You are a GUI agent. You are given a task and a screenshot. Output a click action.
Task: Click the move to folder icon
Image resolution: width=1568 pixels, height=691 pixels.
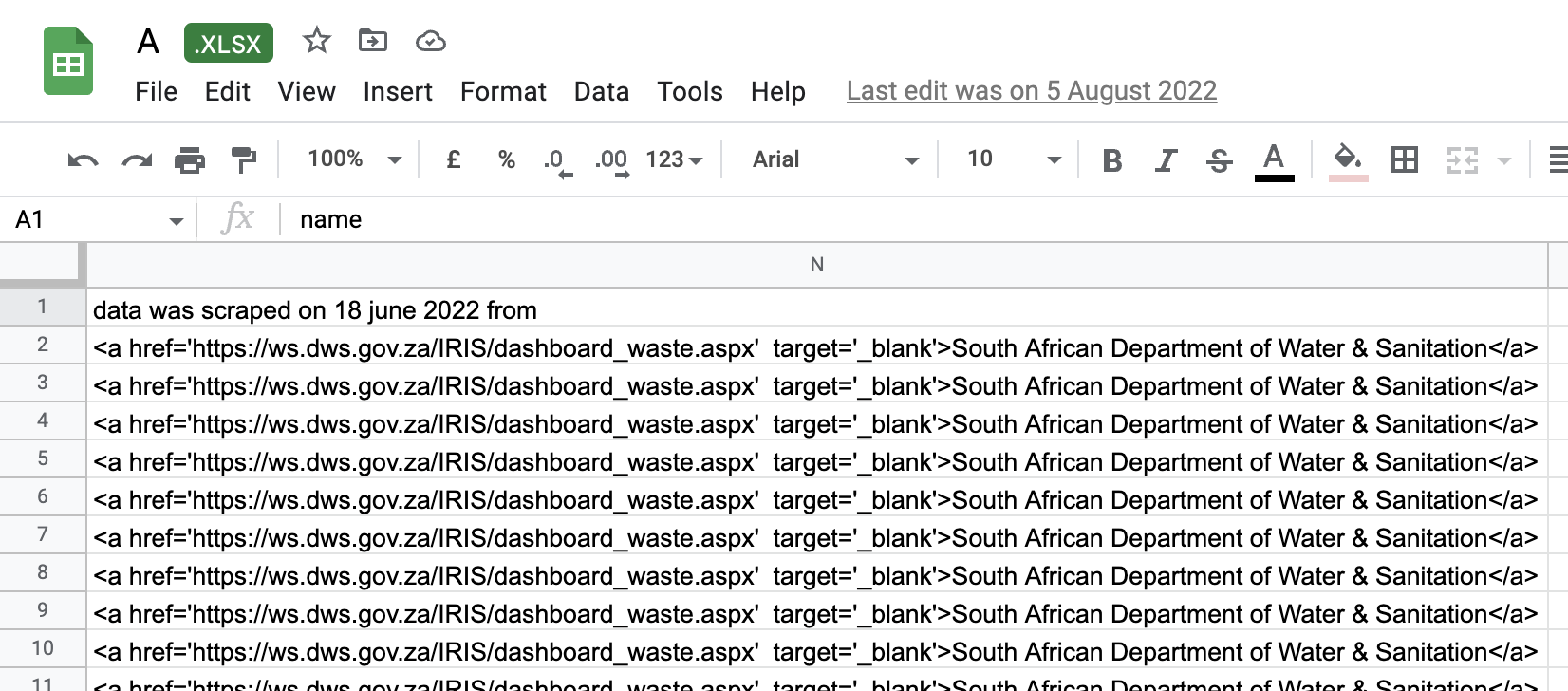tap(373, 41)
